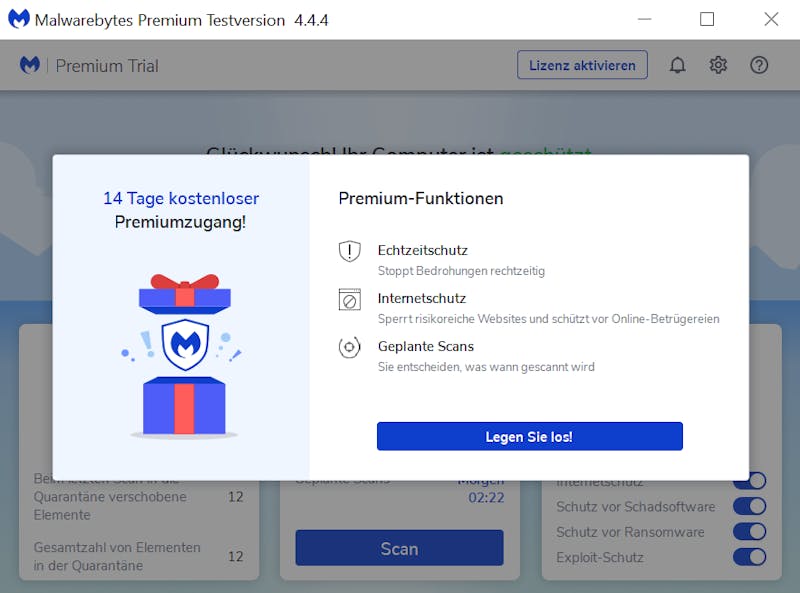The width and height of the screenshot is (800, 593).
Task: Click "Stoppt Bedrohungen rechtzeitig" description
Action: (x=461, y=271)
